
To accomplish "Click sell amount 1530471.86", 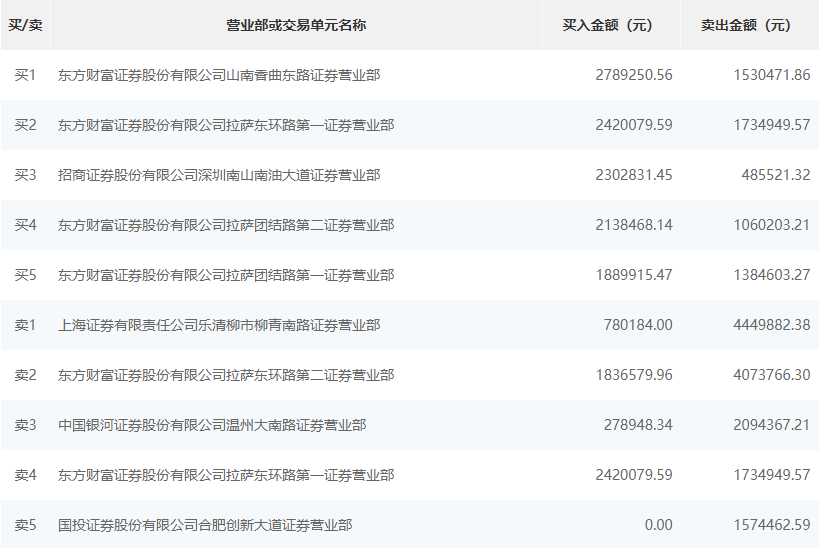I will tap(772, 75).
